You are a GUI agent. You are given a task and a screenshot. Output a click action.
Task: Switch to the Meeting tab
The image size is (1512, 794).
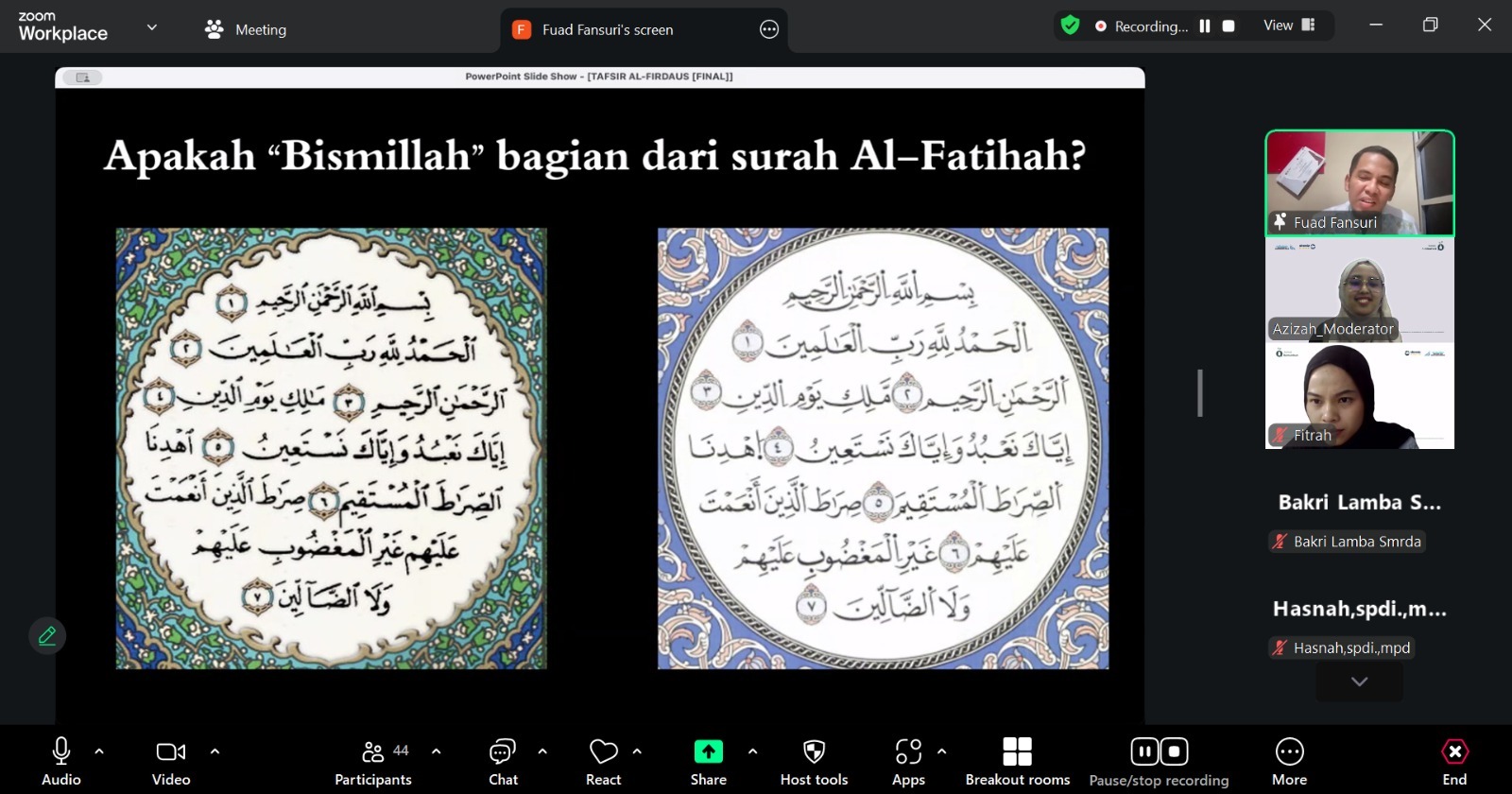[x=247, y=29]
